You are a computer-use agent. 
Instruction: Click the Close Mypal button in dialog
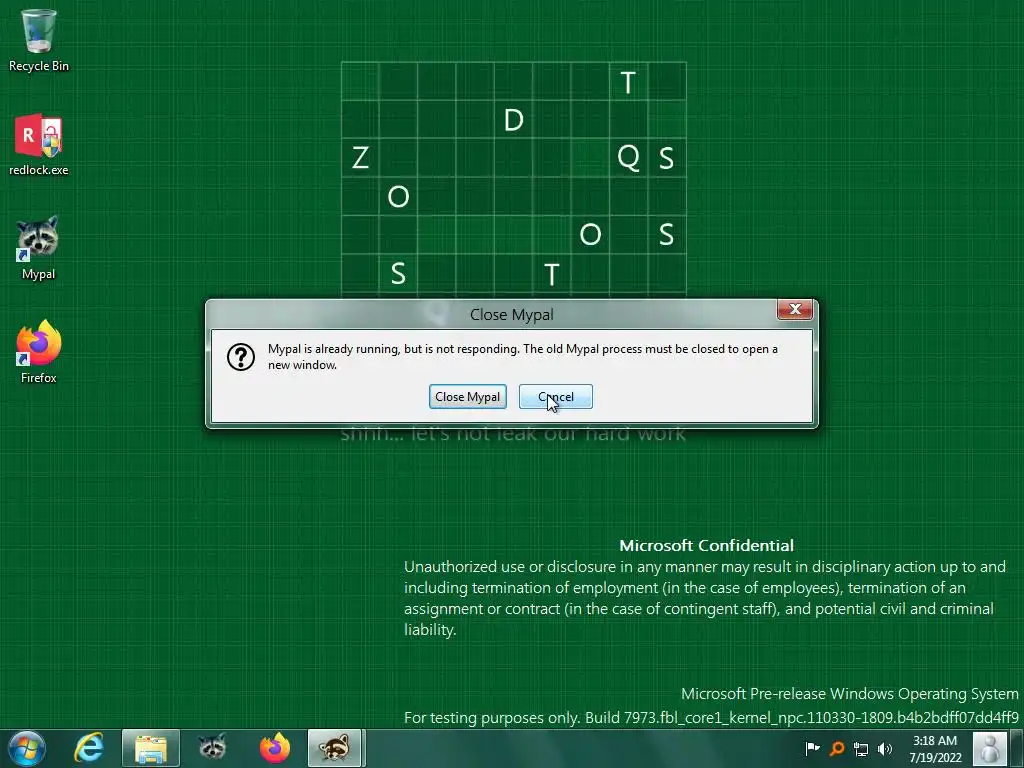click(x=468, y=397)
